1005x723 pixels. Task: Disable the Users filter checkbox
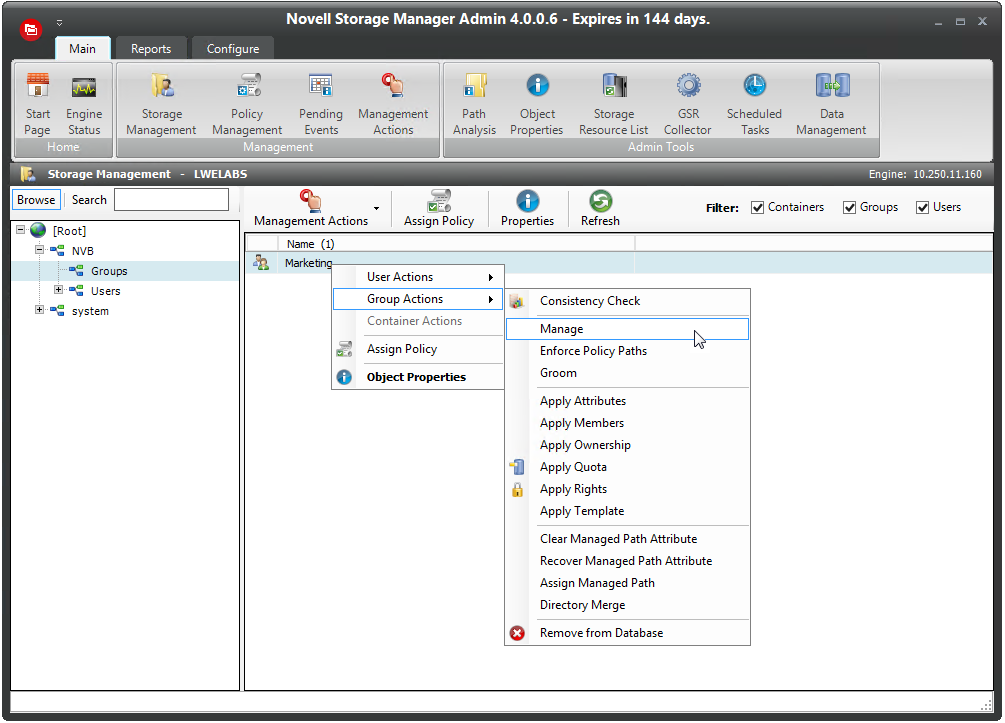click(x=923, y=208)
